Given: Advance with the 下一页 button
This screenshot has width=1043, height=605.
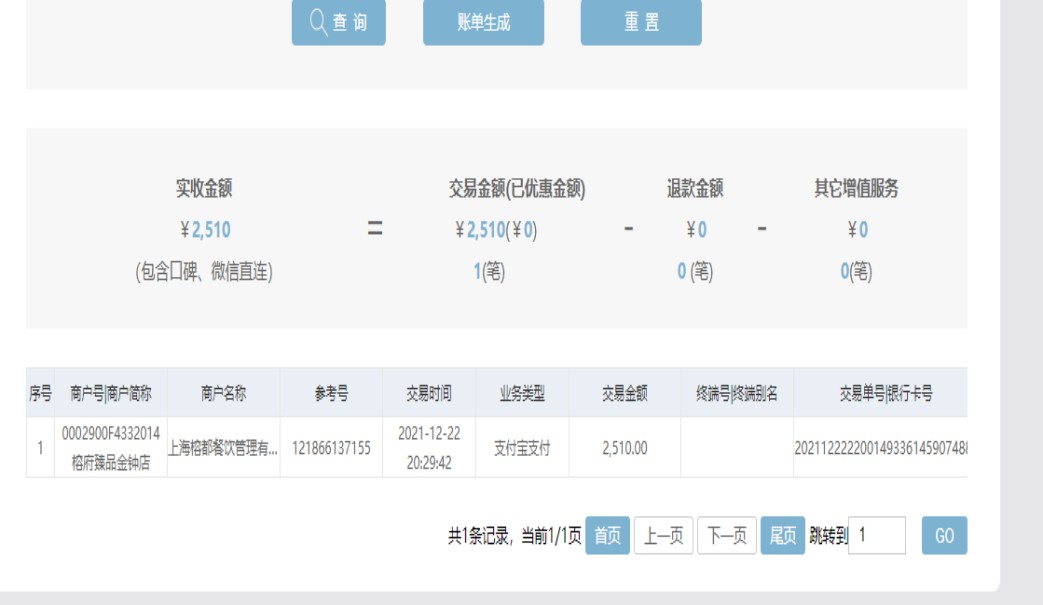Looking at the screenshot, I should (x=726, y=536).
